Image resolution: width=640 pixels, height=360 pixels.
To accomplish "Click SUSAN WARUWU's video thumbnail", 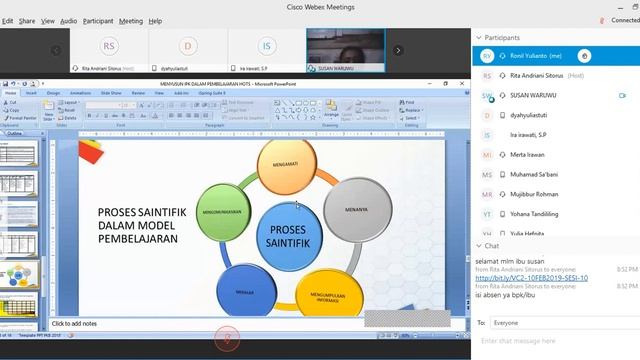I will 345,51.
